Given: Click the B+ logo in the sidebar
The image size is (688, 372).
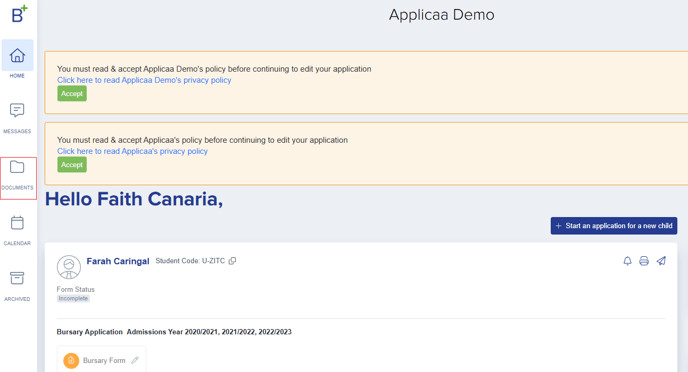Looking at the screenshot, I should [x=19, y=14].
